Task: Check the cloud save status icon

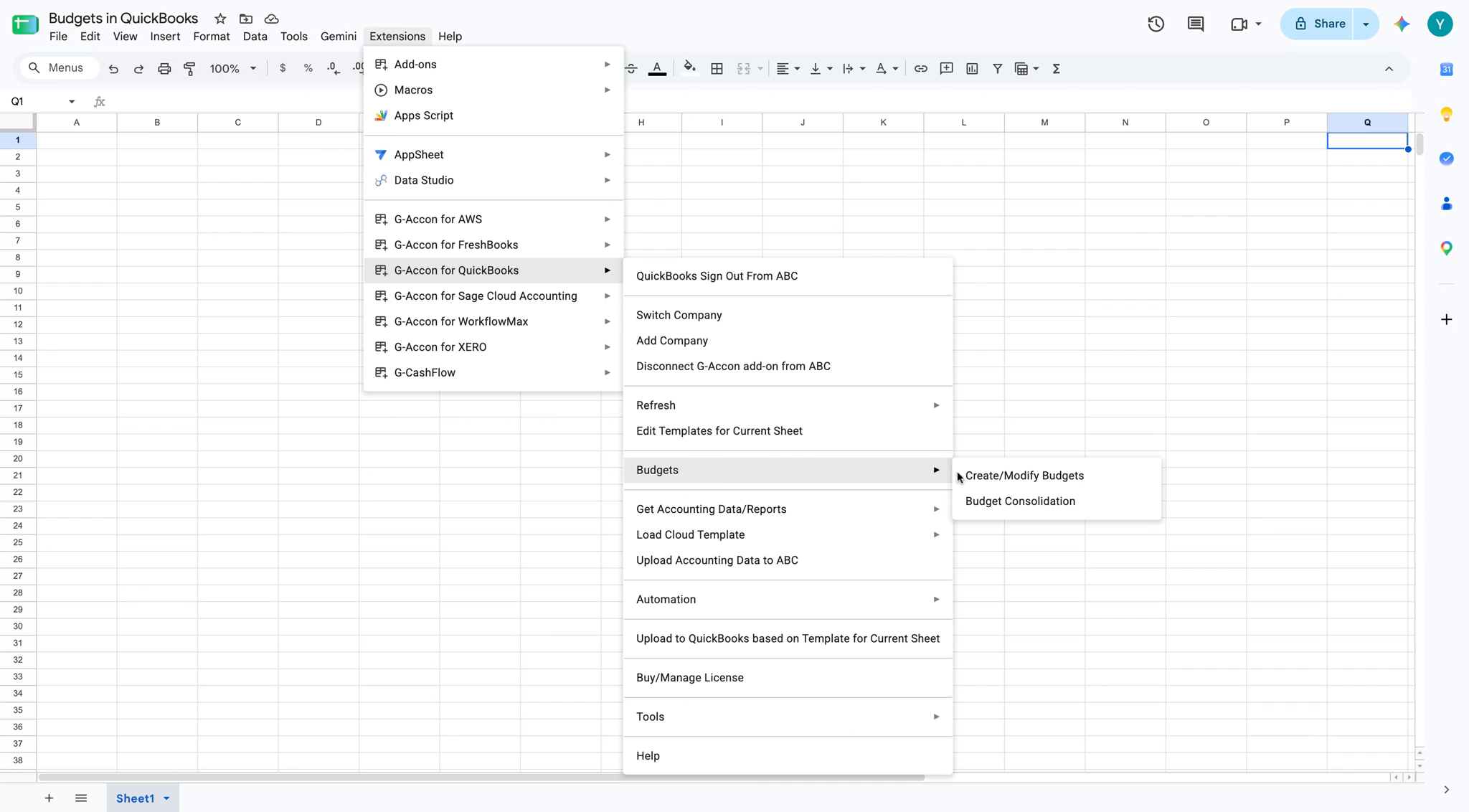Action: coord(271,19)
